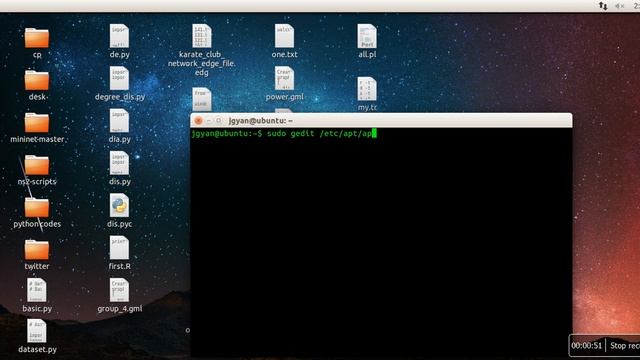The image size is (640, 360).
Task: Select the twitter folder icon
Action: point(37,250)
